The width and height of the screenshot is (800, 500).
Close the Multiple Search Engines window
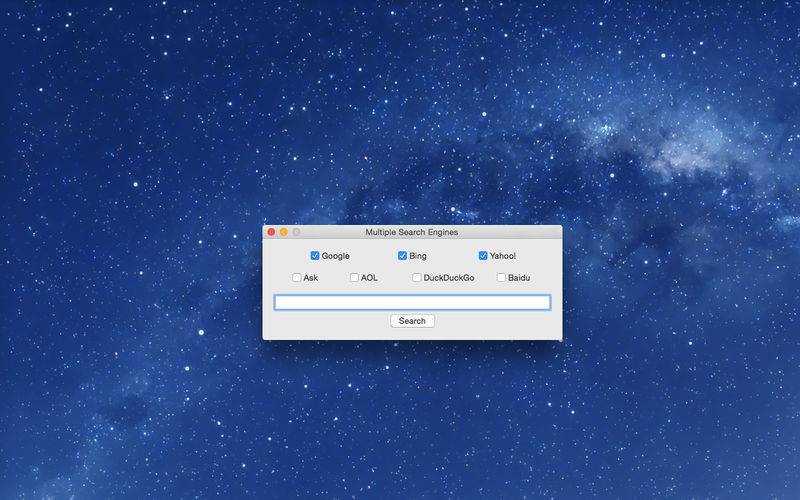271,232
